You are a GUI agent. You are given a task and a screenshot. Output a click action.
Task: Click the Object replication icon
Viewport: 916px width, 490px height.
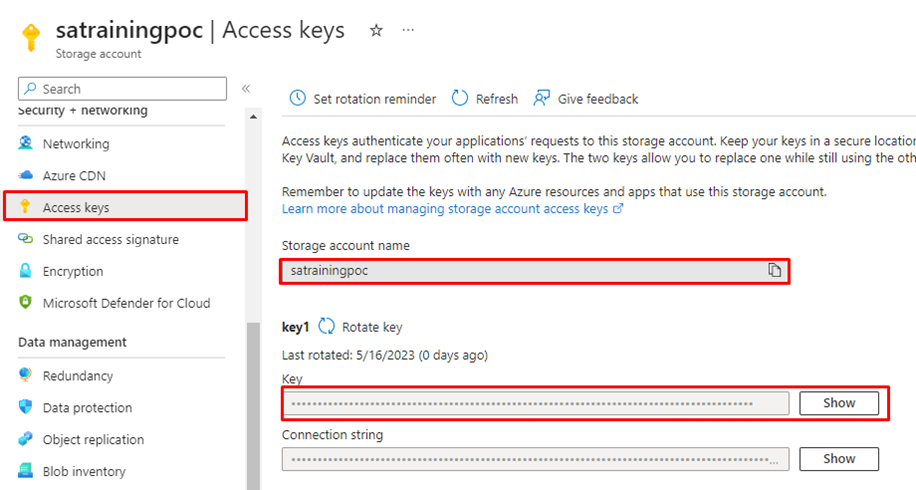point(26,440)
